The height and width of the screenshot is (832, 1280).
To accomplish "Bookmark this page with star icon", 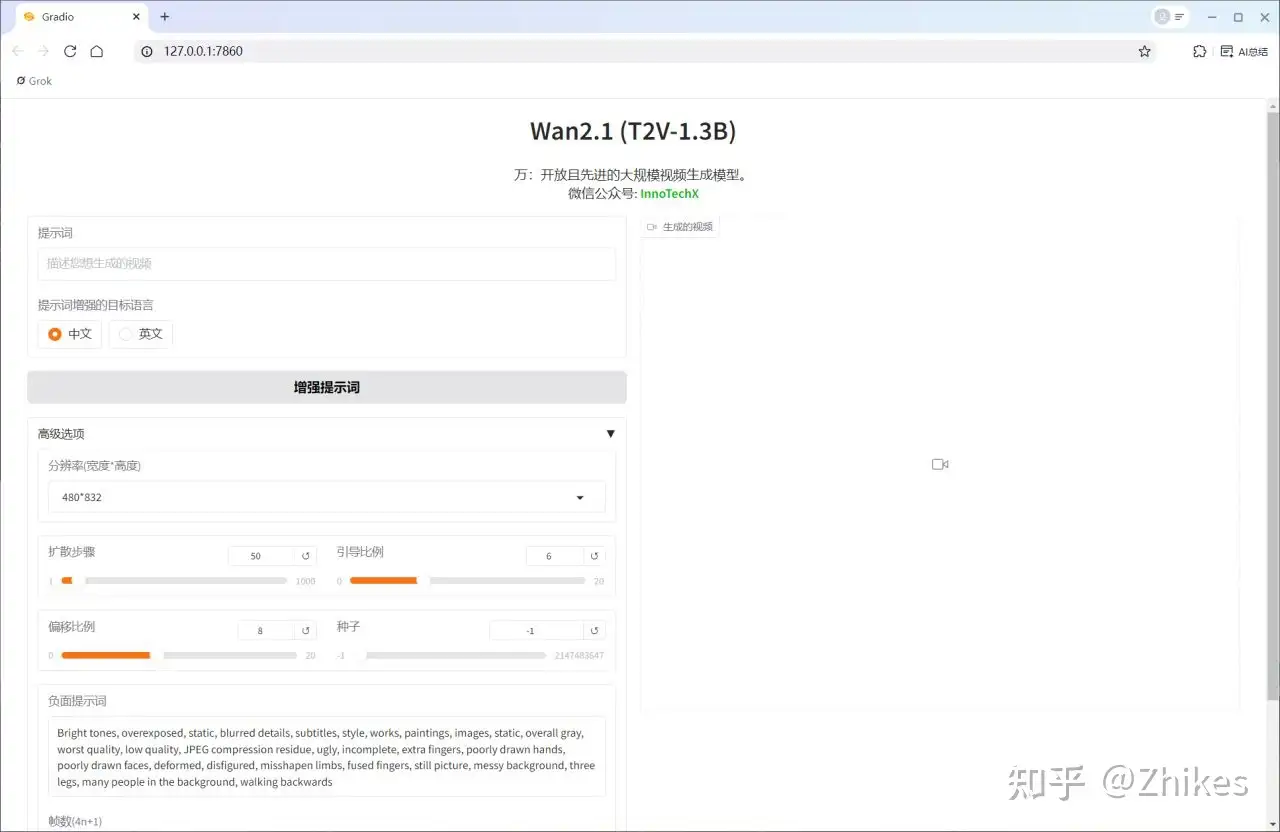I will tap(1144, 51).
